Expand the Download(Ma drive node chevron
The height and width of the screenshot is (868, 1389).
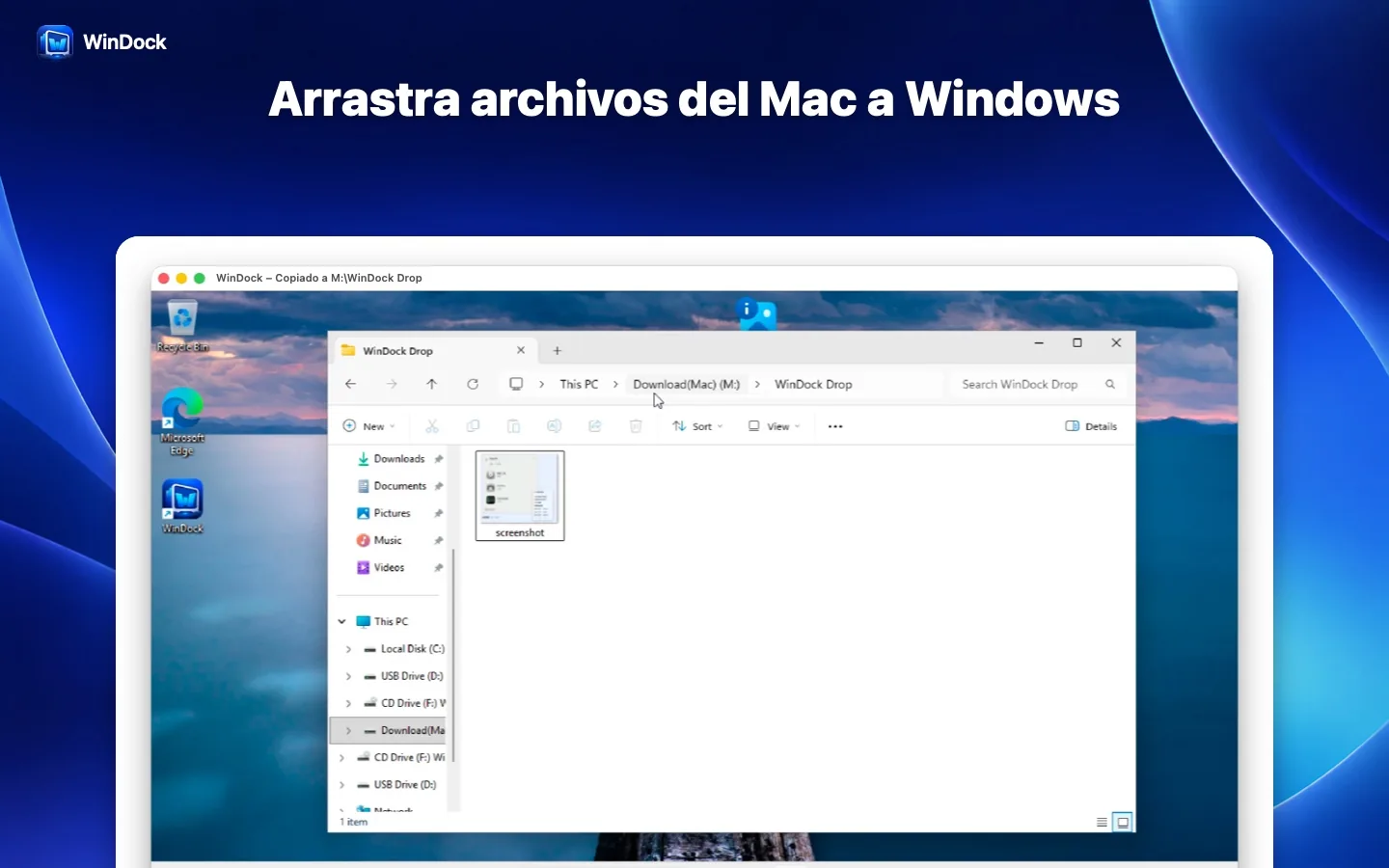(x=348, y=731)
